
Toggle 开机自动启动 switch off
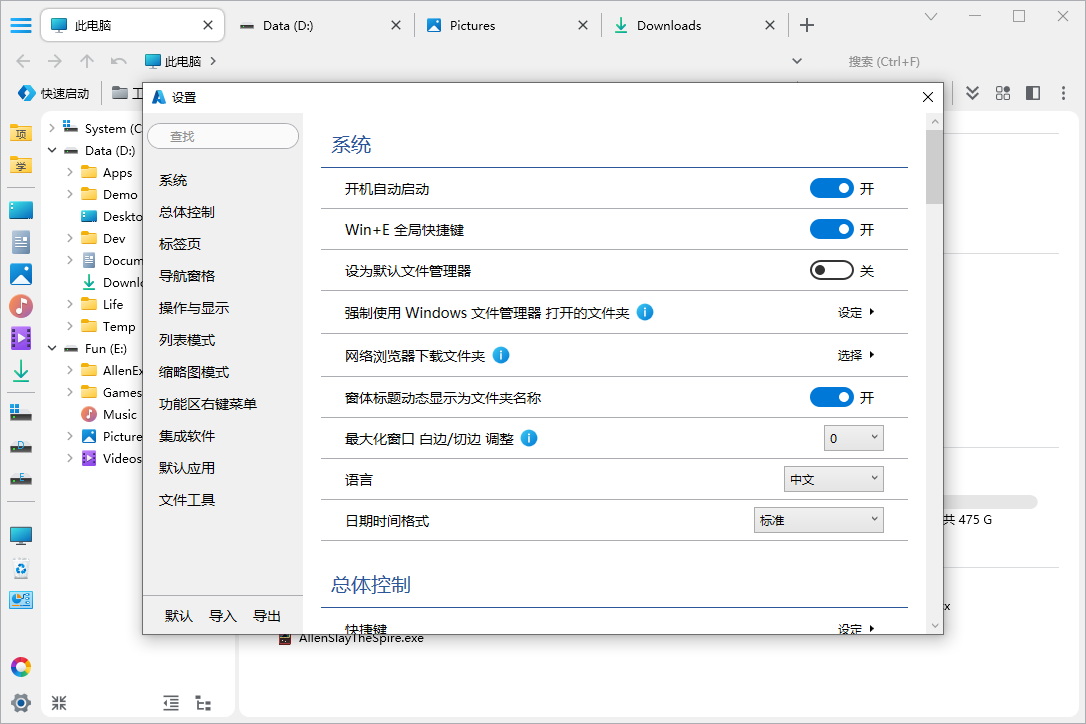[831, 188]
